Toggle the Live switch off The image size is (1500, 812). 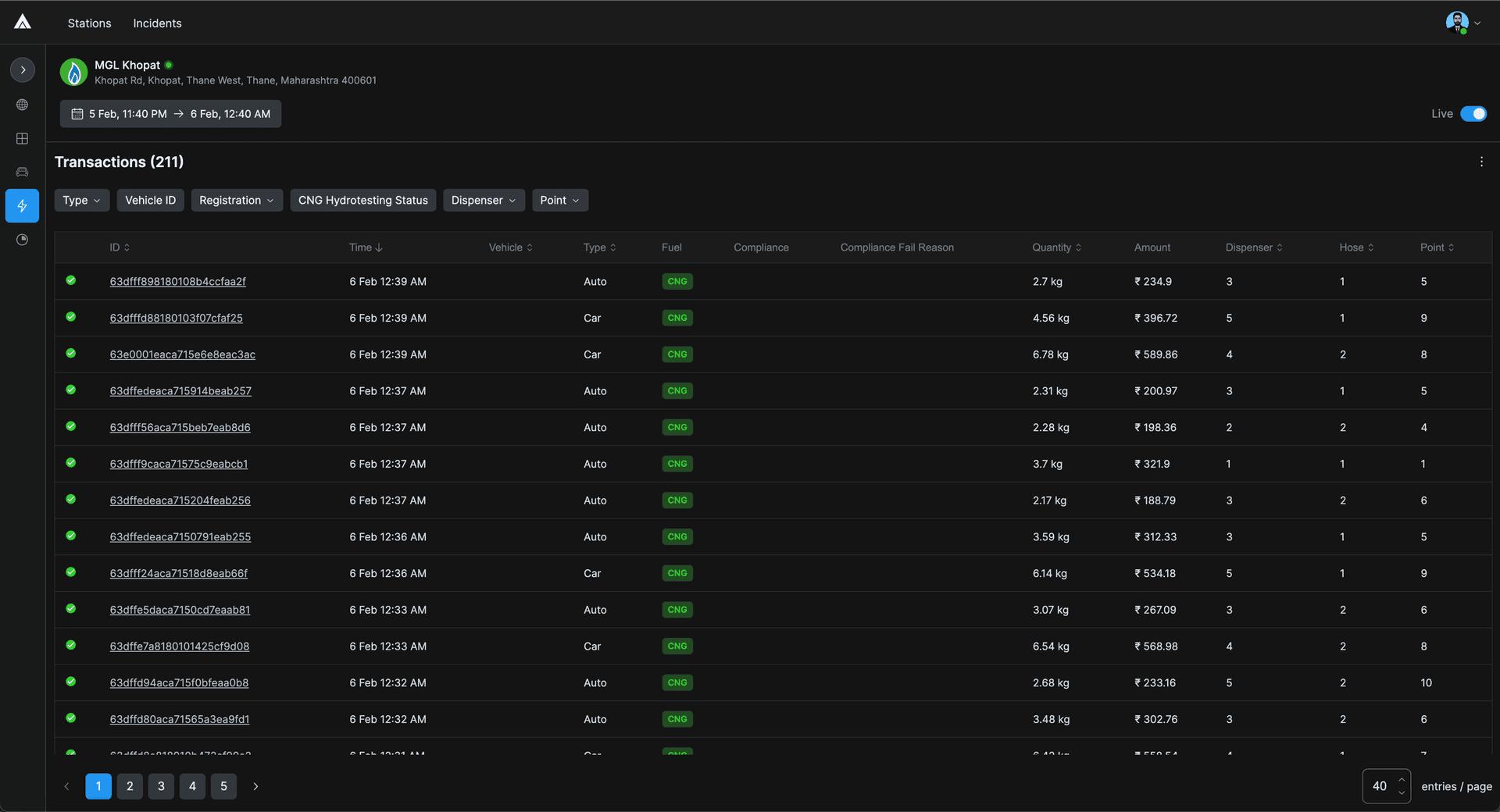click(1473, 114)
